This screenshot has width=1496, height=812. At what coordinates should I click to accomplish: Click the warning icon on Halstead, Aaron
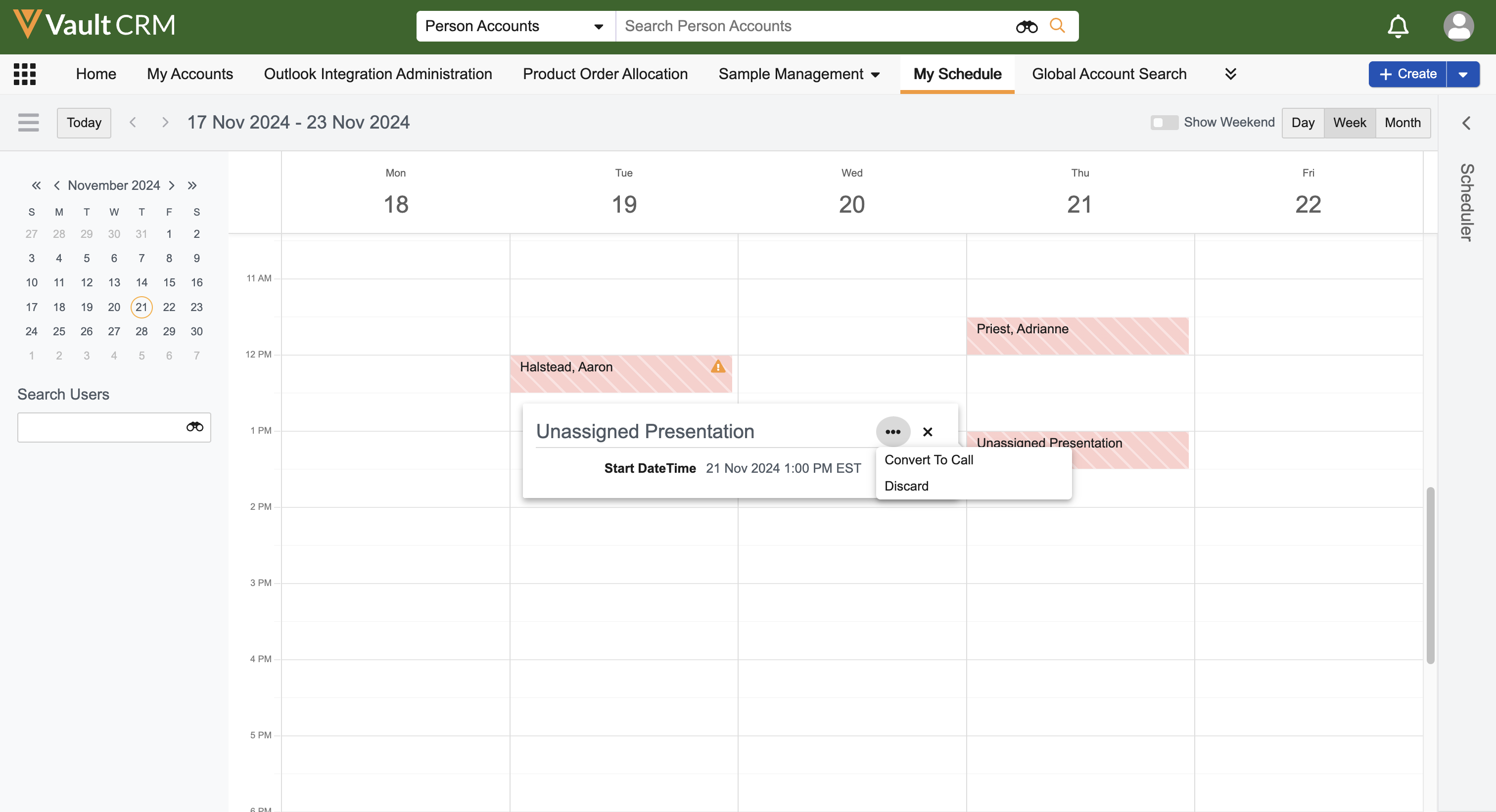[718, 367]
